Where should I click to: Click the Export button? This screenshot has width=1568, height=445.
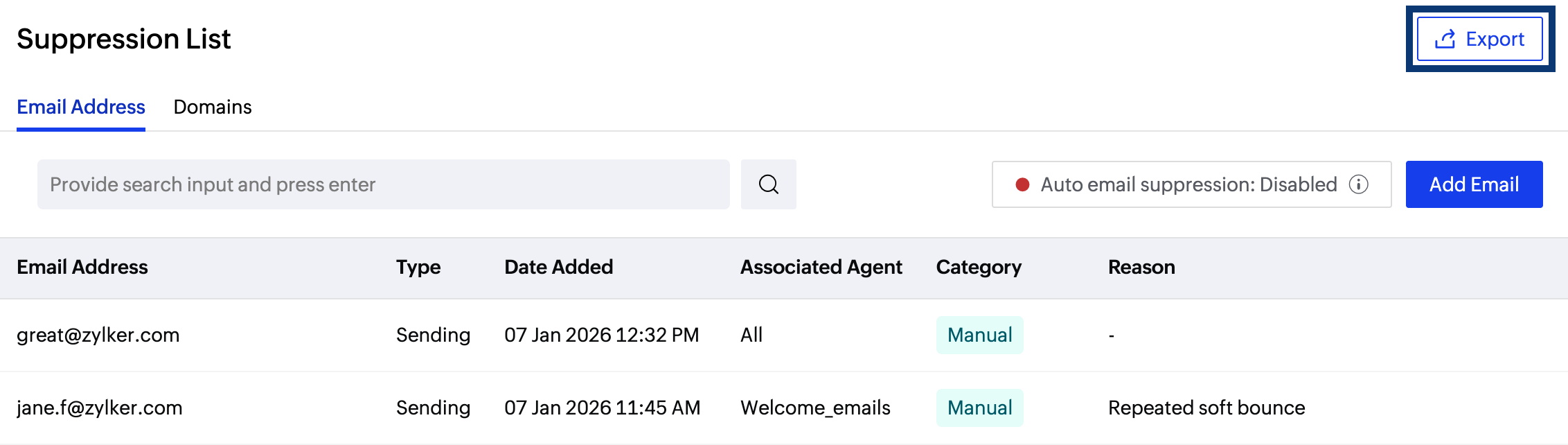pos(1480,40)
